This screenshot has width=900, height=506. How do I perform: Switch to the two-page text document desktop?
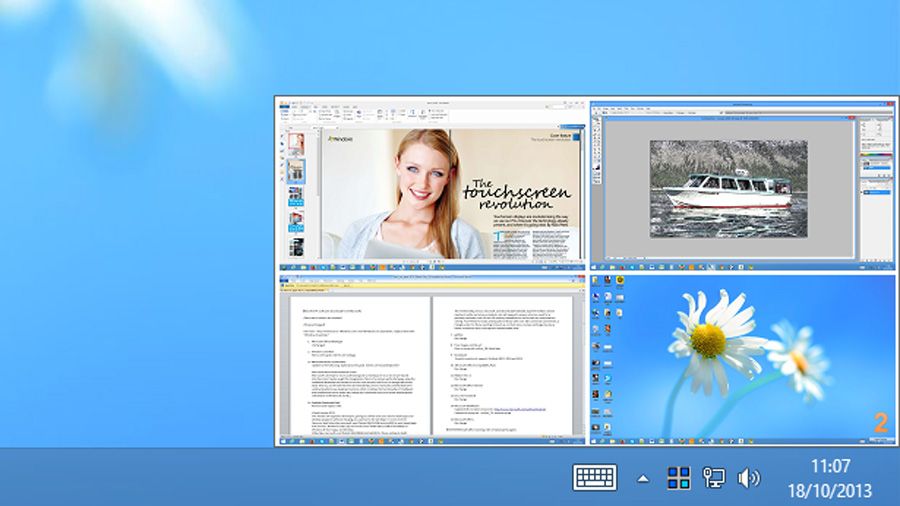432,360
